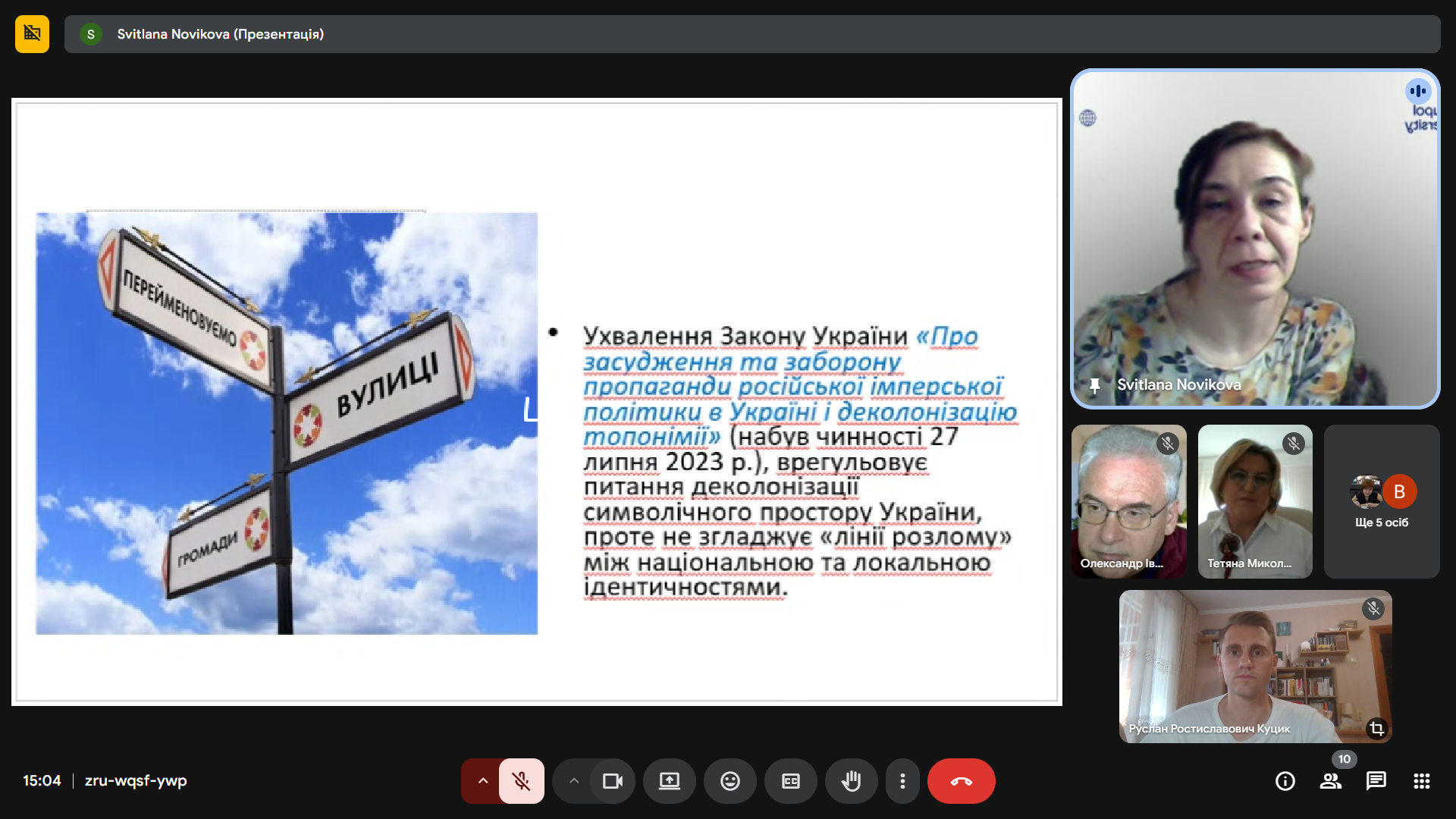Click the yellow presentation off icon
Image resolution: width=1456 pixels, height=819 pixels.
[32, 34]
